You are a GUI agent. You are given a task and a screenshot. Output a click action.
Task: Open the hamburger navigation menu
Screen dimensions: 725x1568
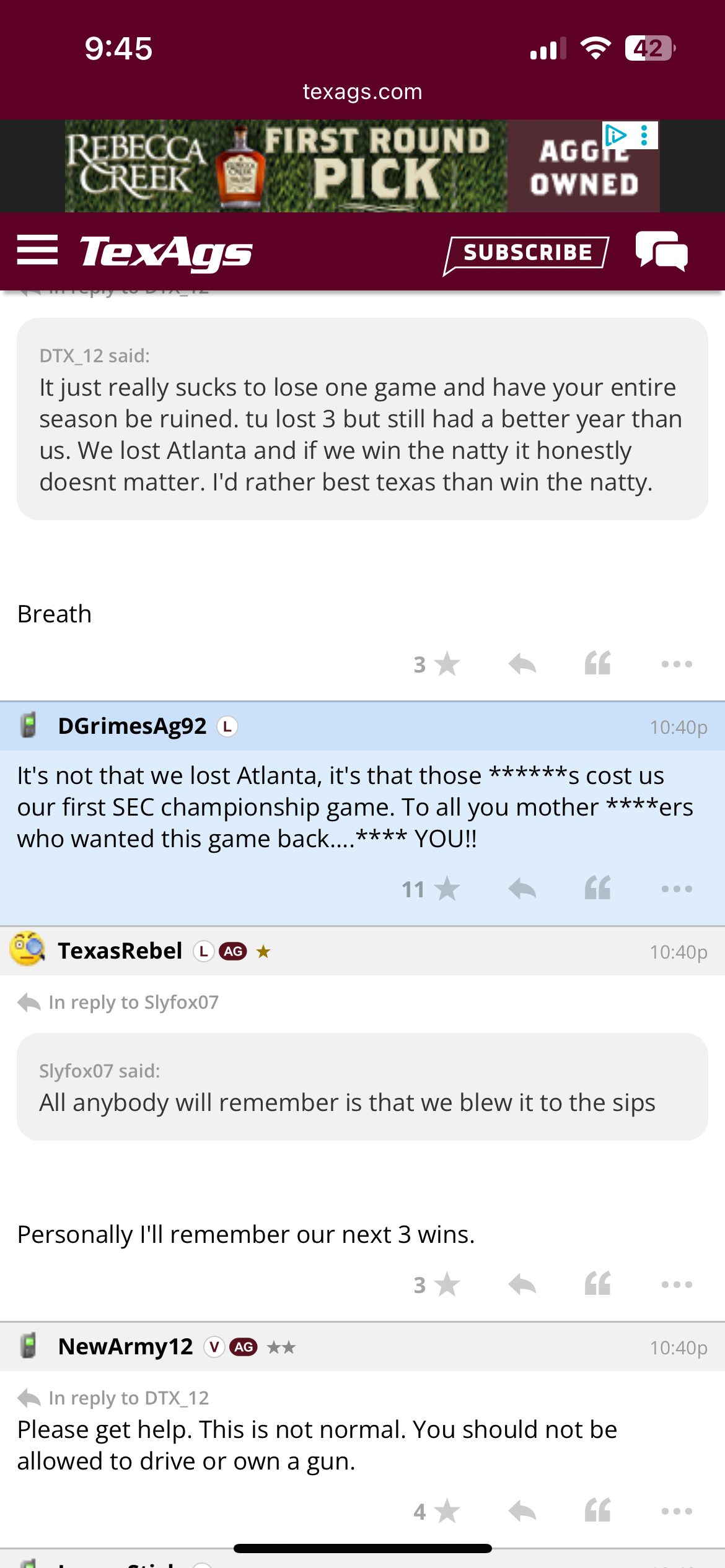pos(37,251)
